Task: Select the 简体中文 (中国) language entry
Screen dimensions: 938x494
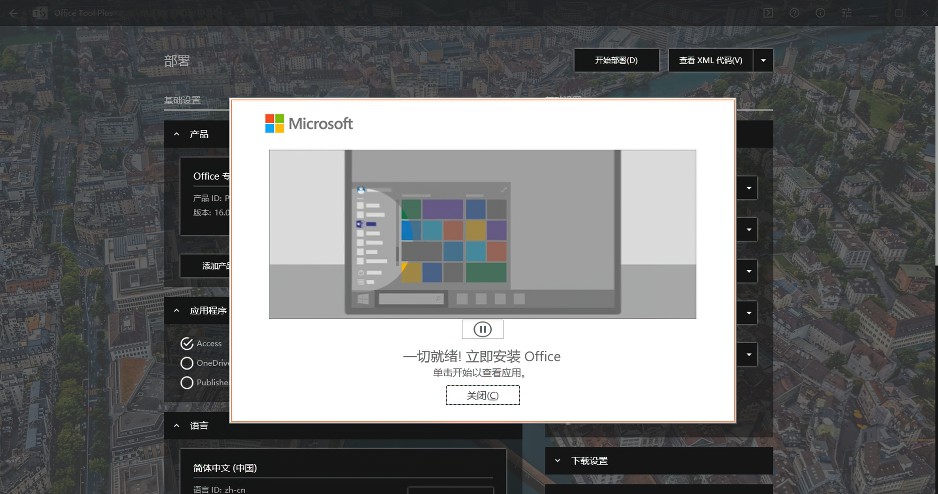Action: tap(225, 468)
